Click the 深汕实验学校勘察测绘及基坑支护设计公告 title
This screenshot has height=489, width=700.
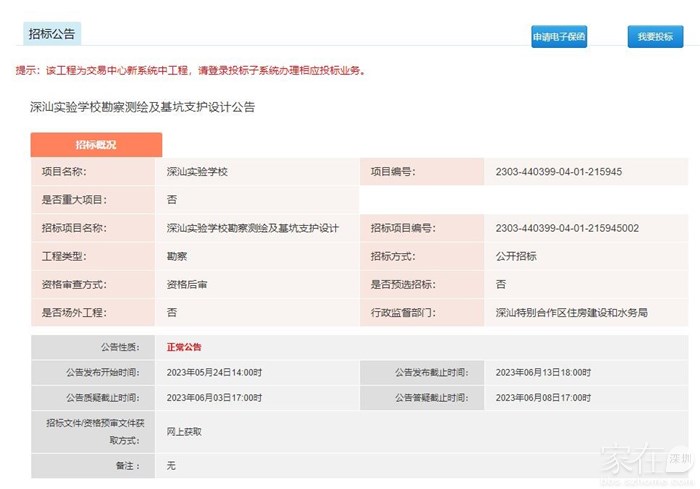pyautogui.click(x=142, y=107)
